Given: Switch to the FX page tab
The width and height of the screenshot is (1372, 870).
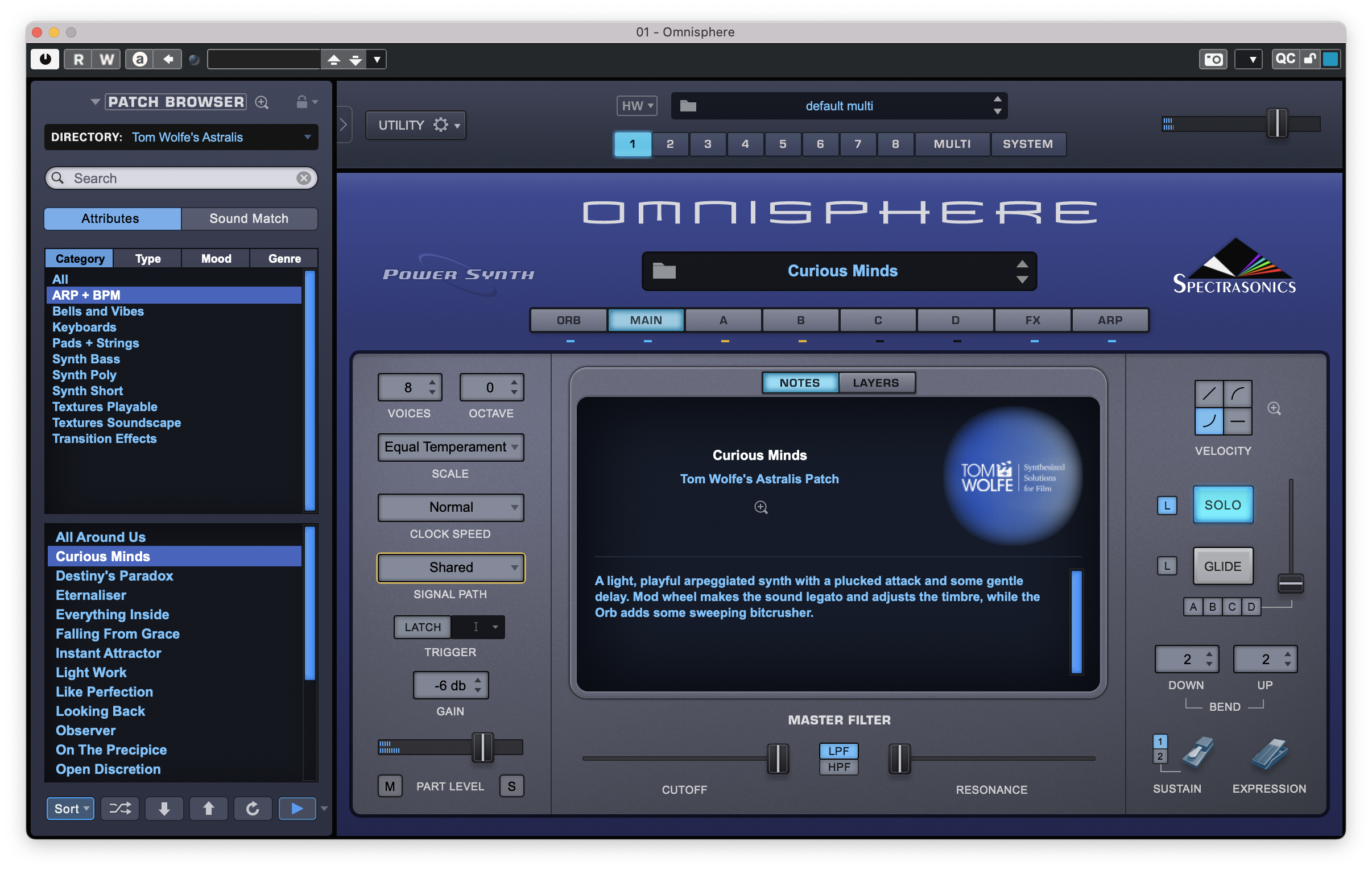Looking at the screenshot, I should click(x=1033, y=320).
